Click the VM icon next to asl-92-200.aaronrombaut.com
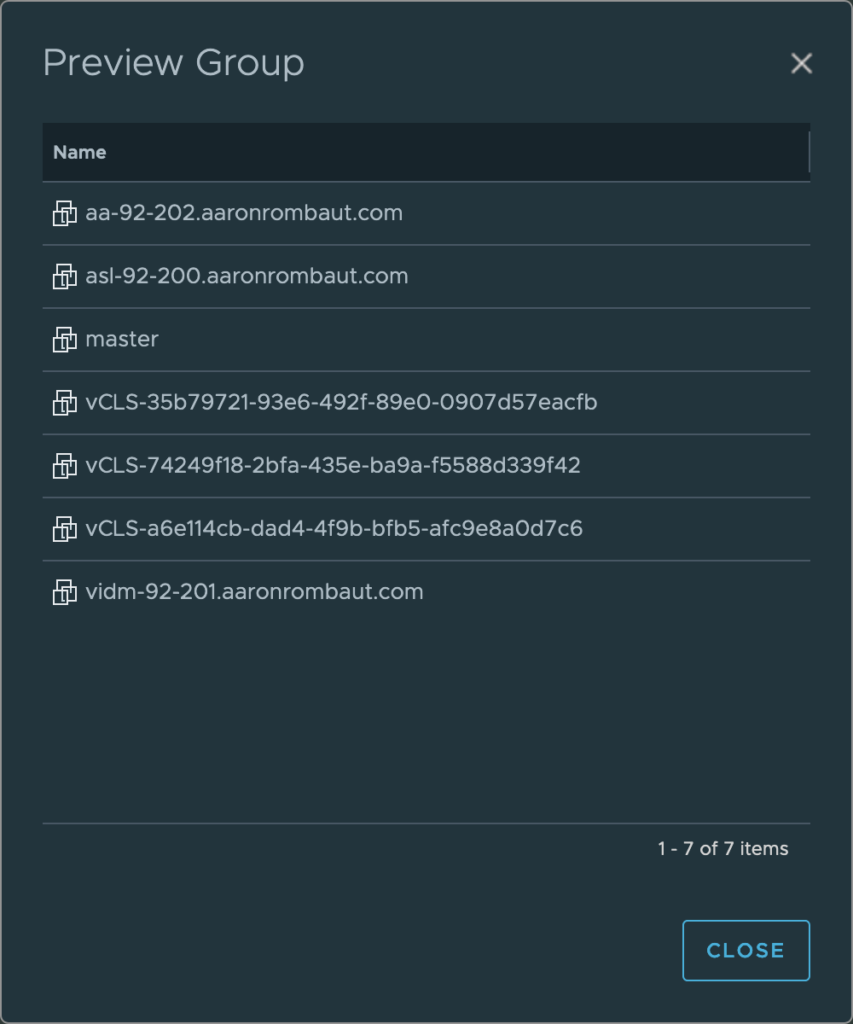Screen dimensions: 853x1024 [x=64, y=276]
